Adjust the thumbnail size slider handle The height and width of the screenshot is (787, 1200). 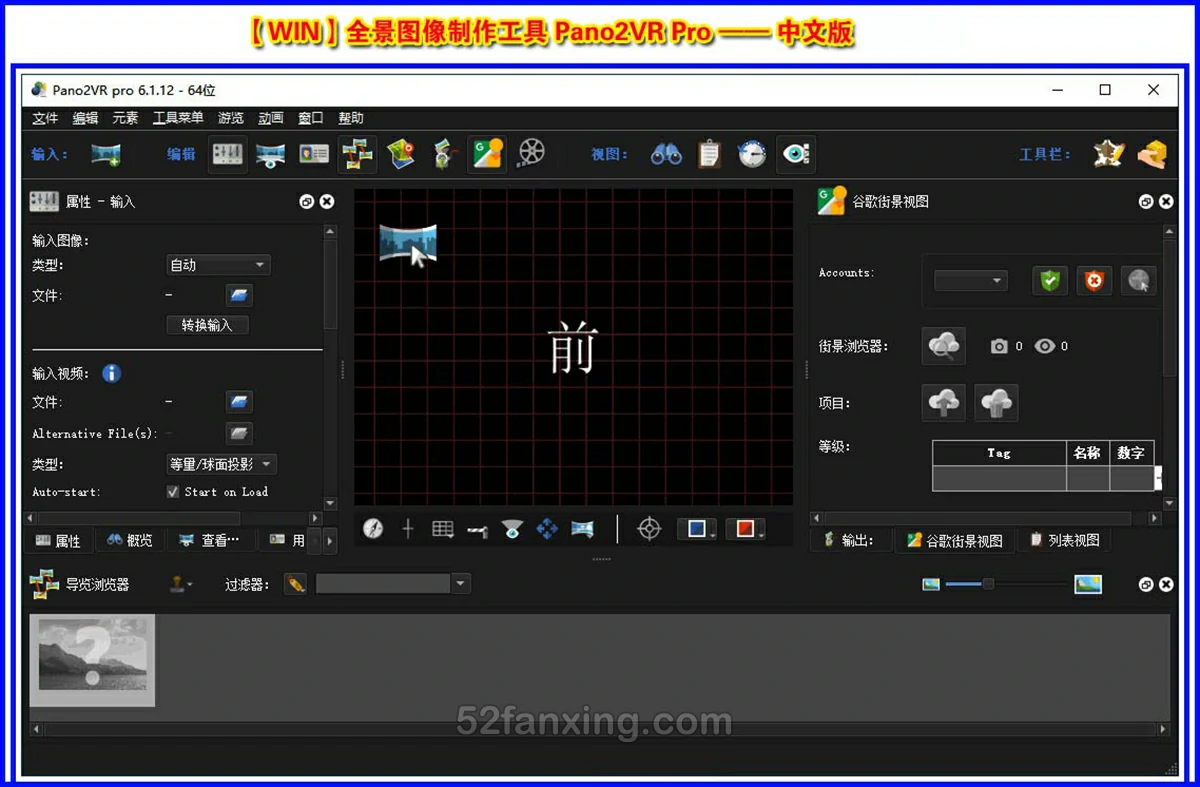click(x=988, y=584)
